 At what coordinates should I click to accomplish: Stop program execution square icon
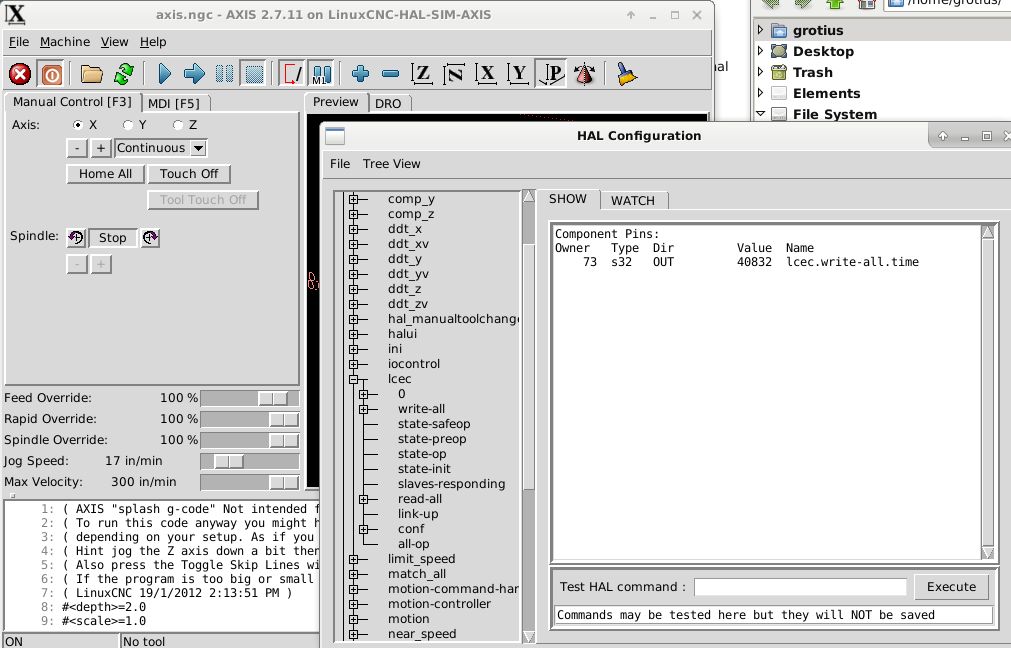pos(255,74)
